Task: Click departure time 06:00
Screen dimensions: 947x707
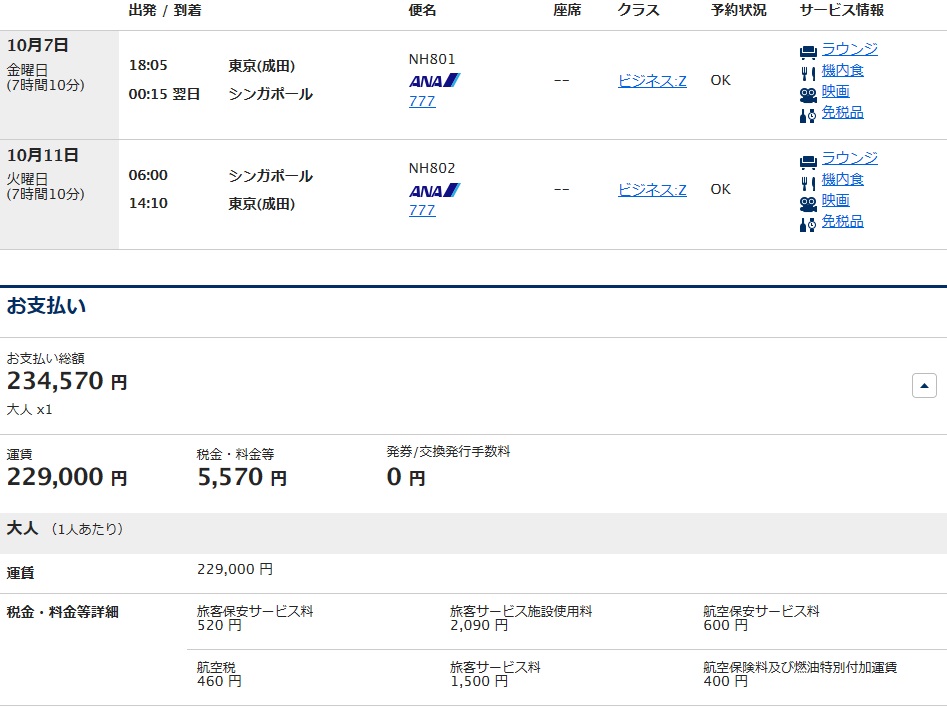Action: (x=148, y=175)
